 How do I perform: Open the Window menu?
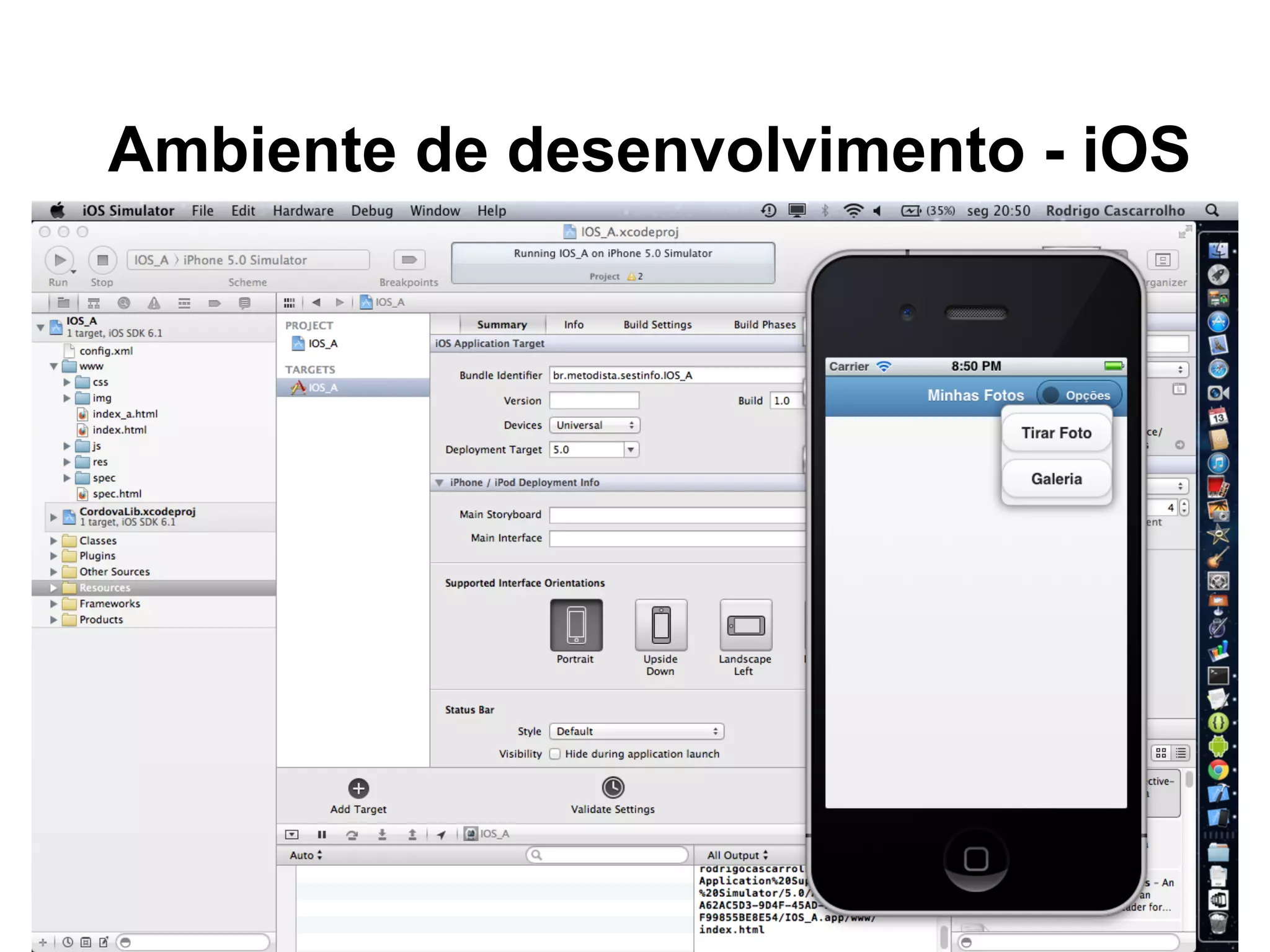tap(435, 211)
